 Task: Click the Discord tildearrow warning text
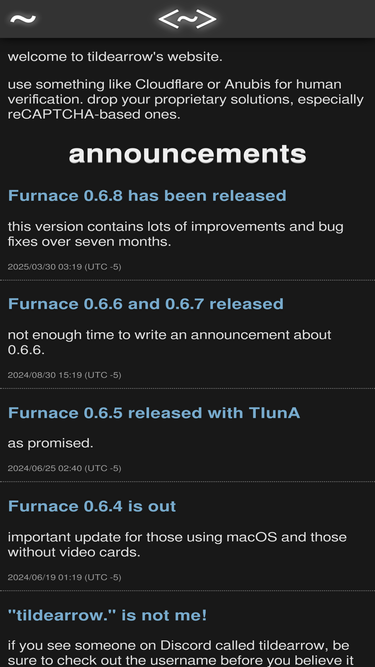pos(181,653)
